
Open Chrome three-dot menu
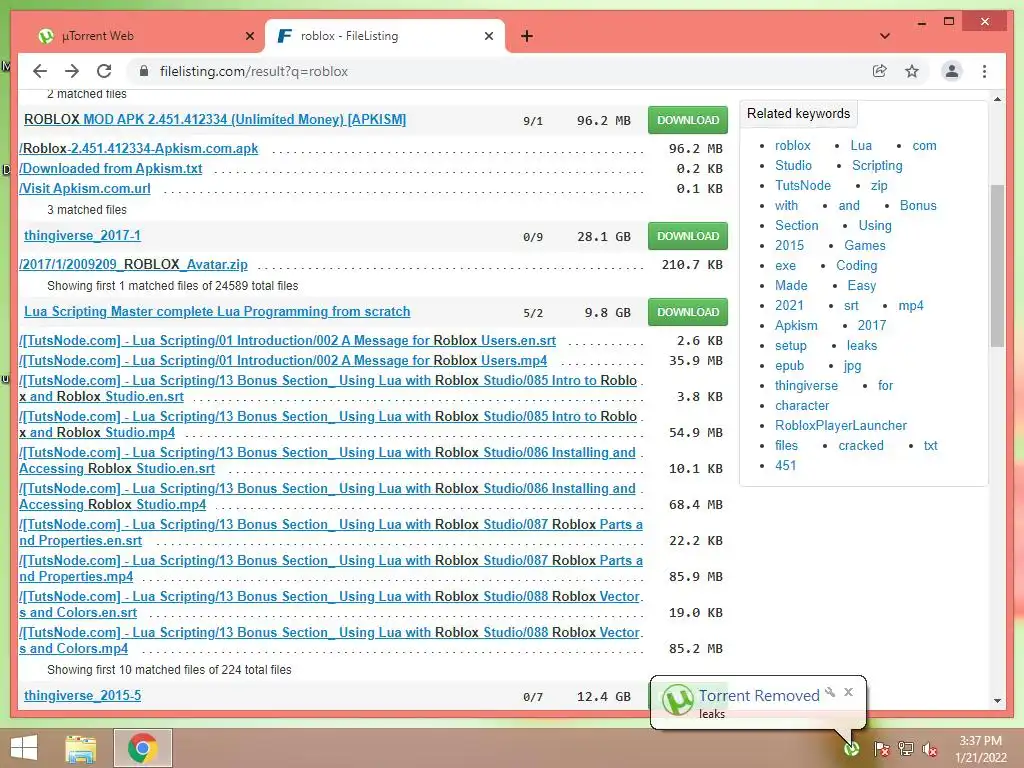point(984,71)
